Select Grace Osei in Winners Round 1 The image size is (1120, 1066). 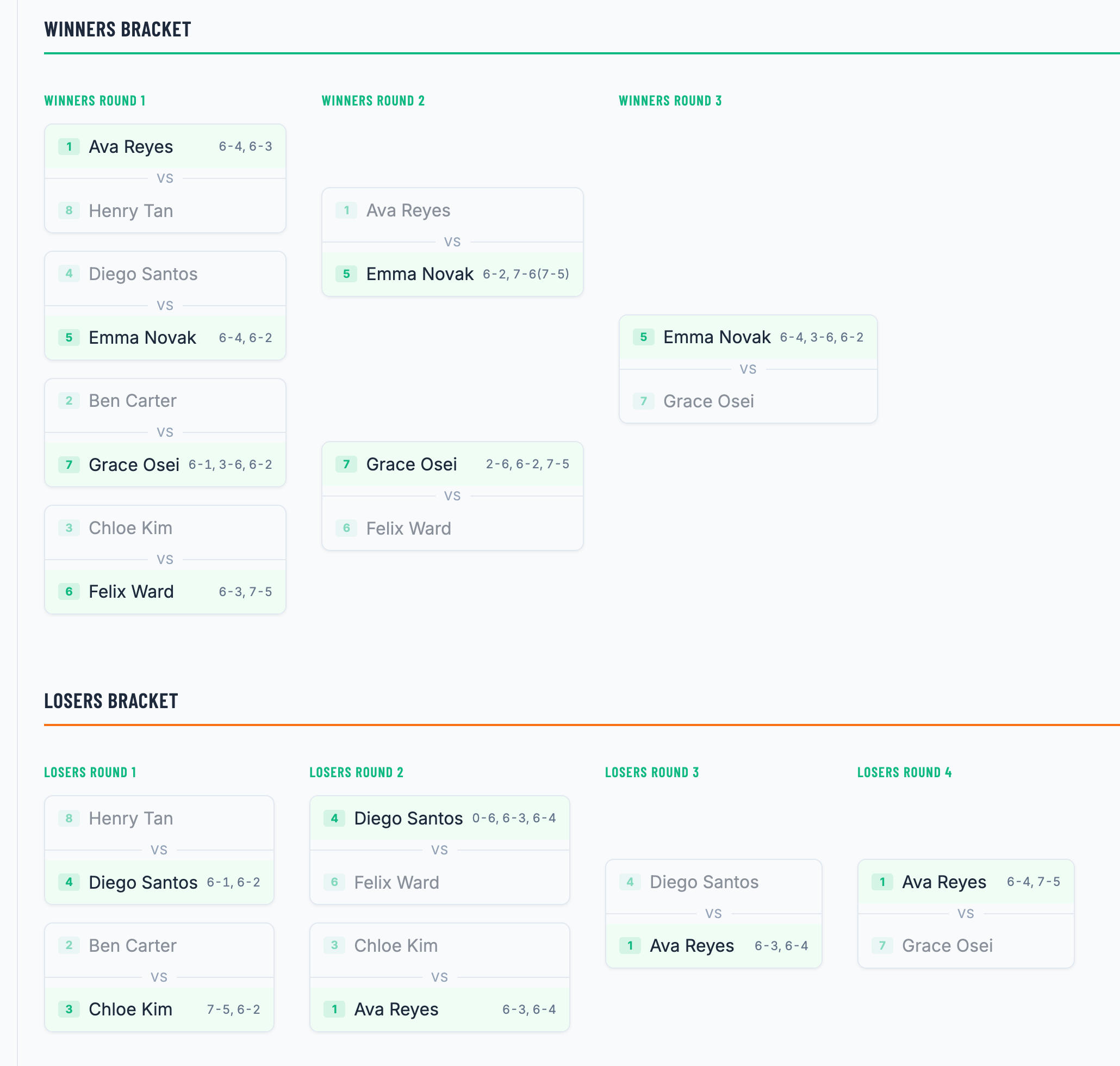coord(165,464)
